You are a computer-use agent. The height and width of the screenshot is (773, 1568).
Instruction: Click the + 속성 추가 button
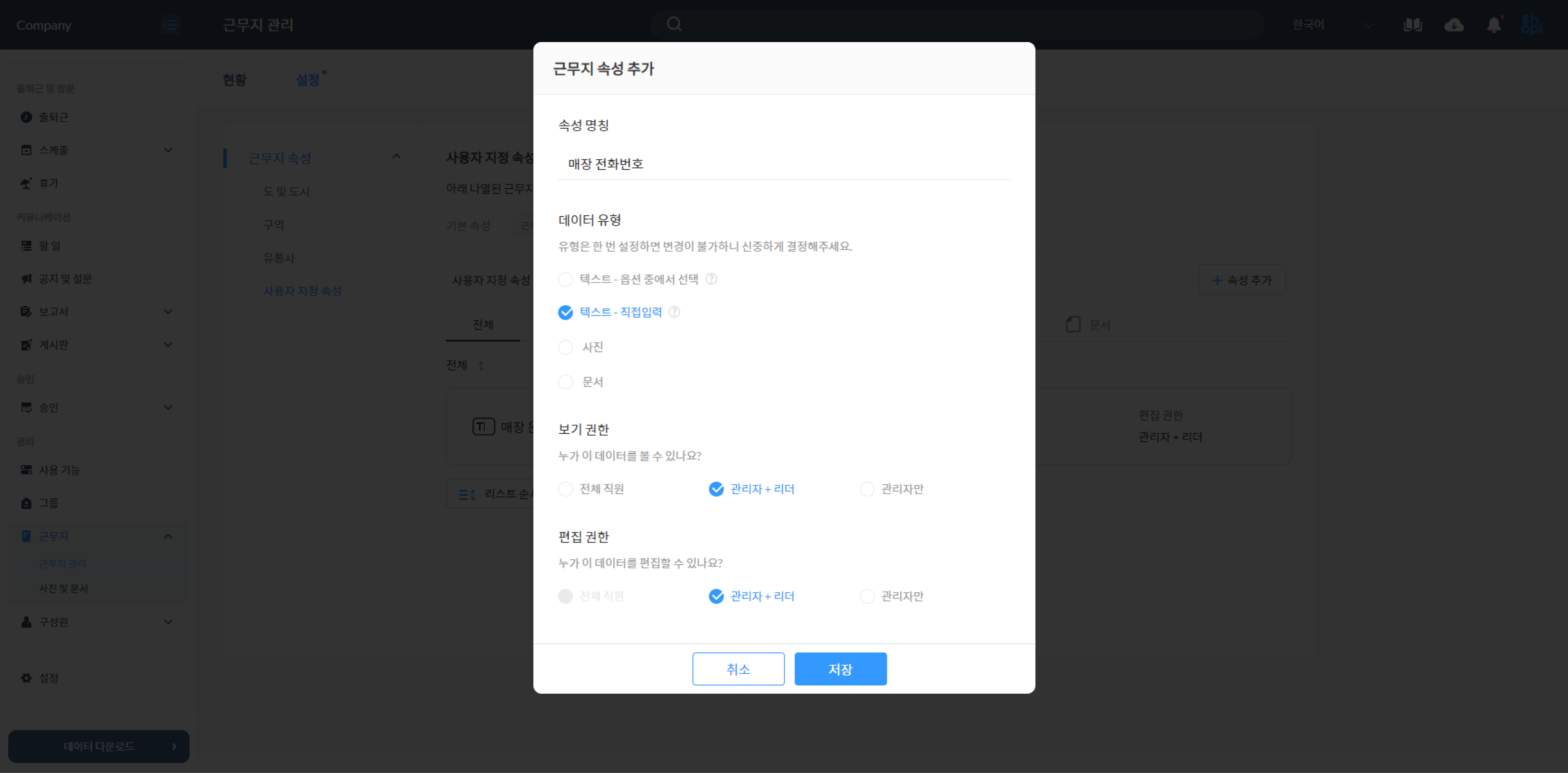(x=1242, y=279)
